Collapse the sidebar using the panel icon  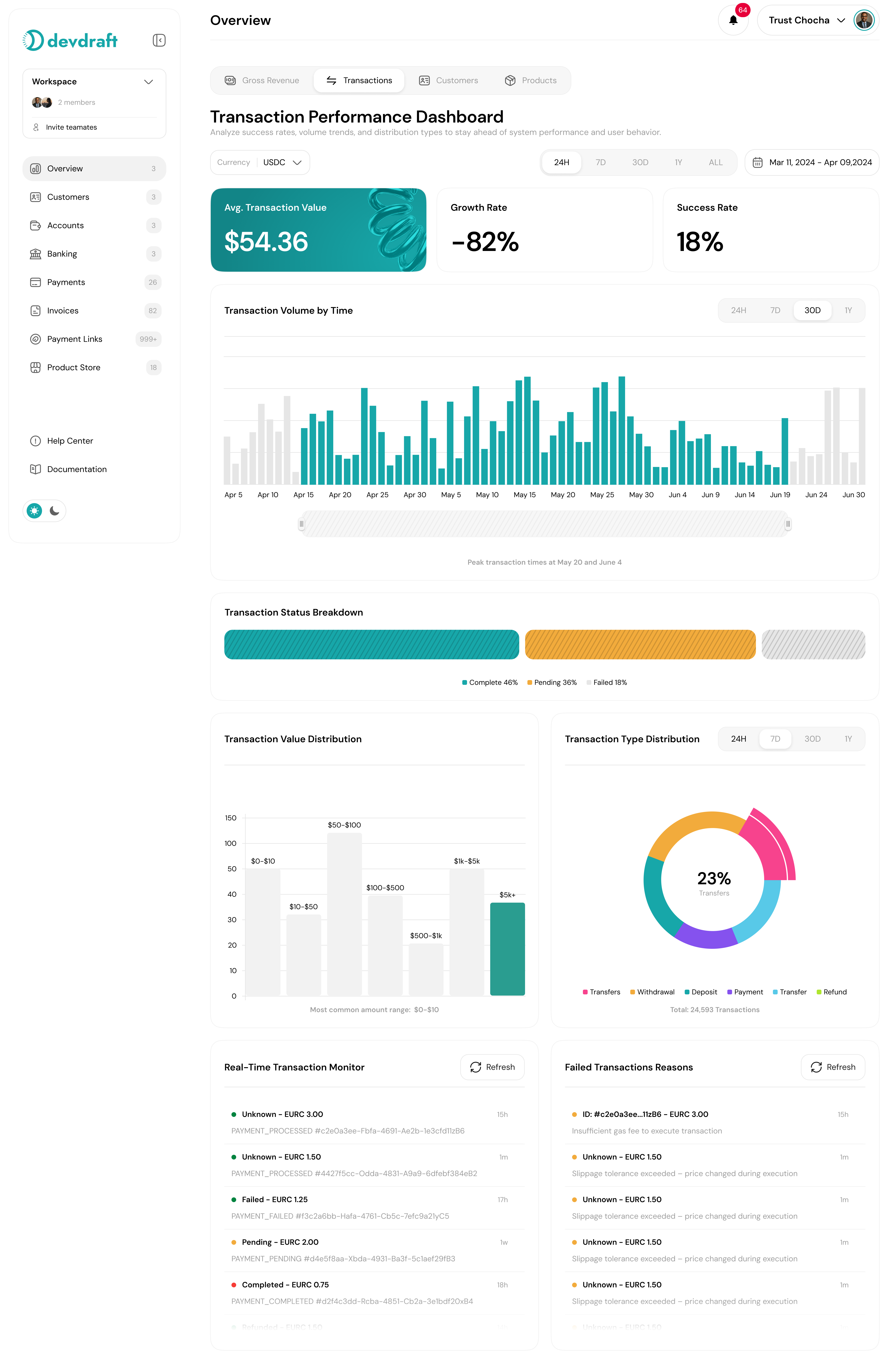click(159, 40)
